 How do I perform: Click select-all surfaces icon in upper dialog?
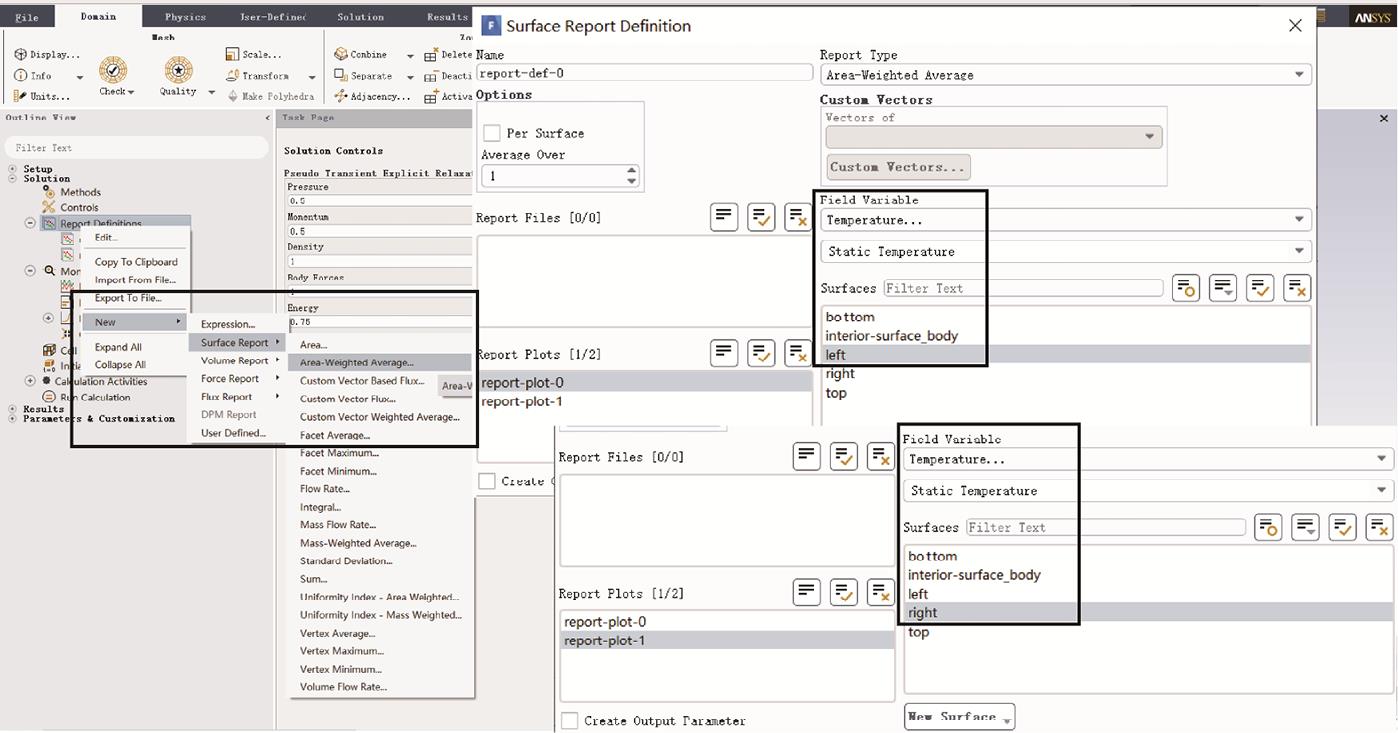click(1260, 288)
